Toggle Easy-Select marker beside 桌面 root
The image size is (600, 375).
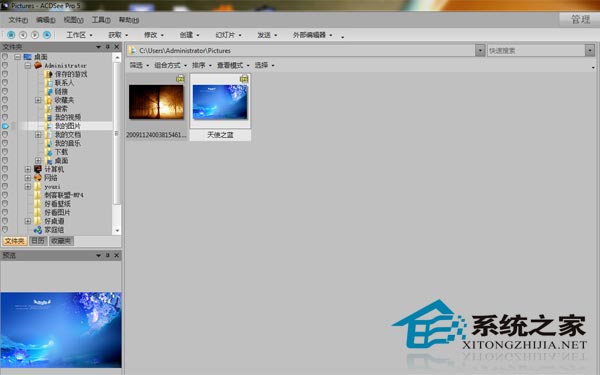point(5,57)
